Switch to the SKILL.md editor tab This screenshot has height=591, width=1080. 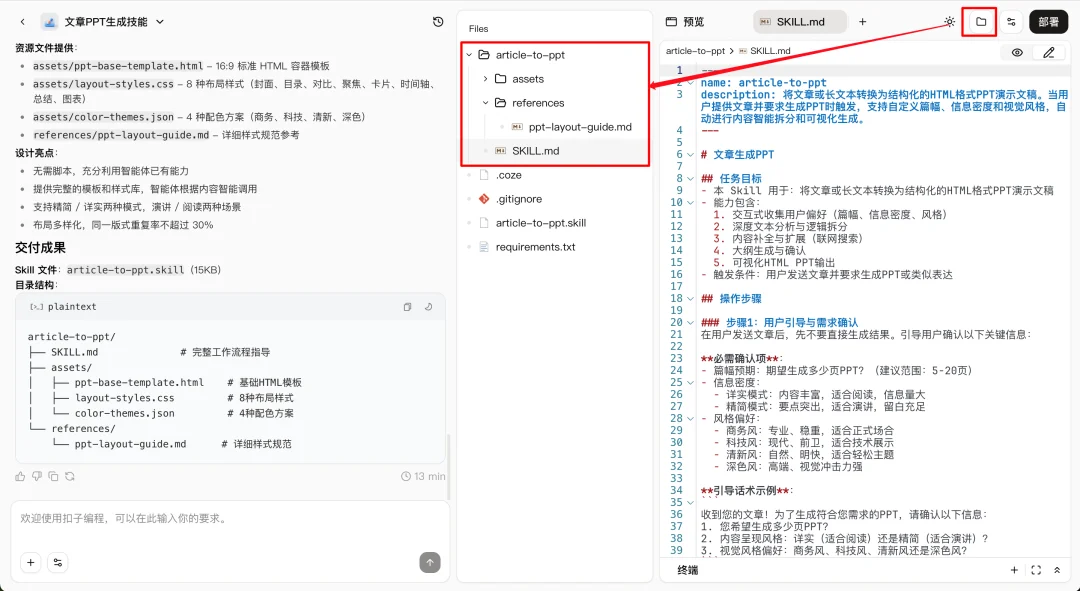click(x=797, y=19)
